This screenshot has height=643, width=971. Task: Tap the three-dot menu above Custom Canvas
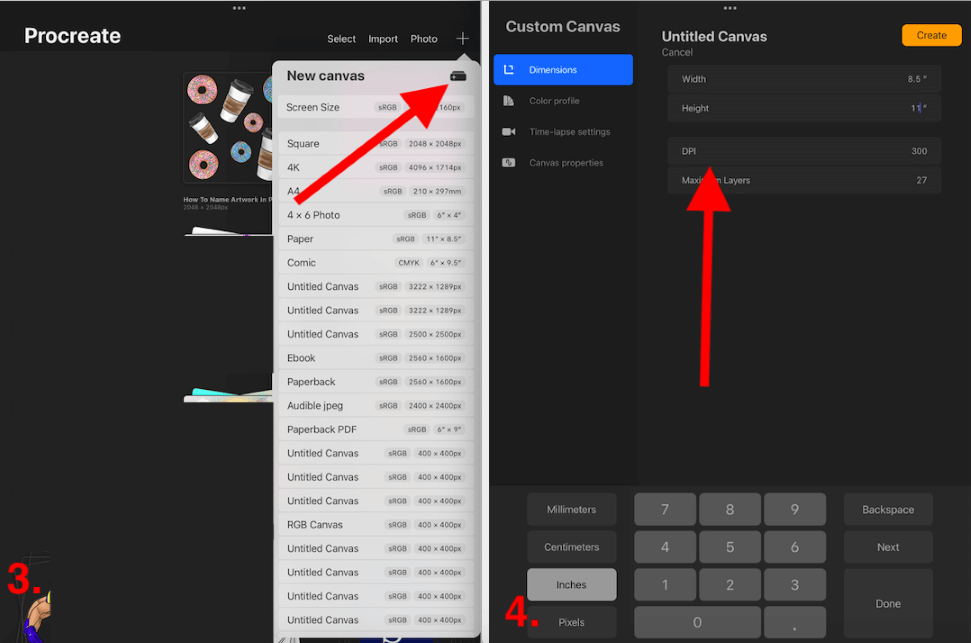click(x=730, y=8)
